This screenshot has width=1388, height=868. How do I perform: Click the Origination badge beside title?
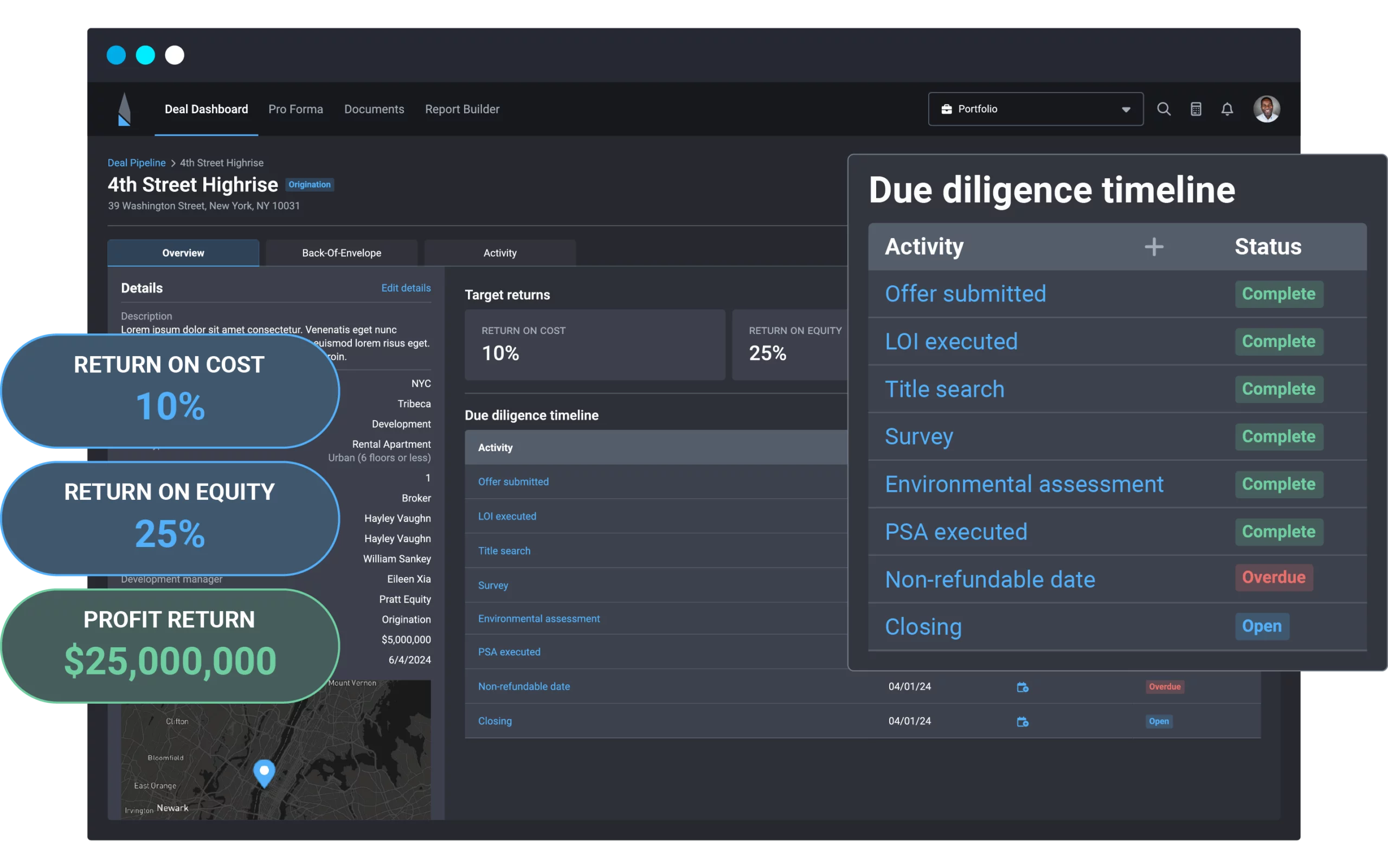tap(310, 185)
